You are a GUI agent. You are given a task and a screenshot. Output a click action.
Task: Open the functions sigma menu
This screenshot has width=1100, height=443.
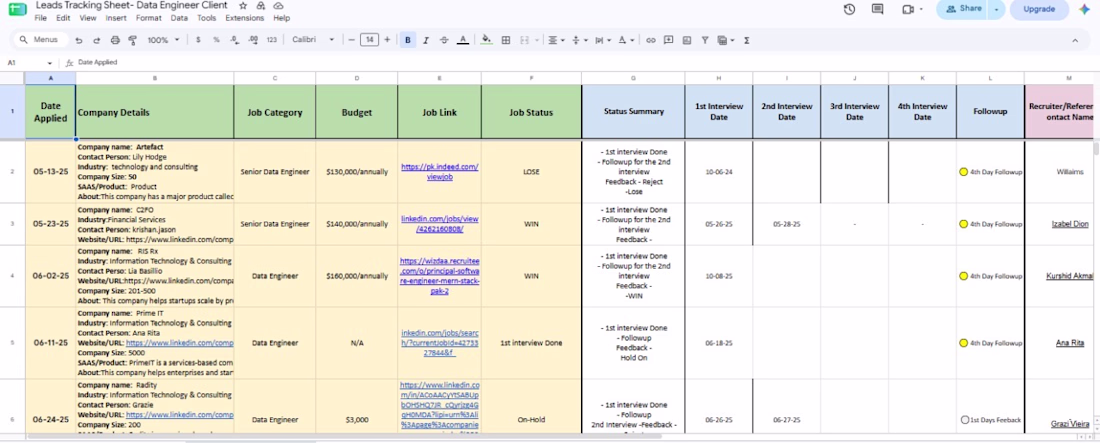tap(746, 40)
